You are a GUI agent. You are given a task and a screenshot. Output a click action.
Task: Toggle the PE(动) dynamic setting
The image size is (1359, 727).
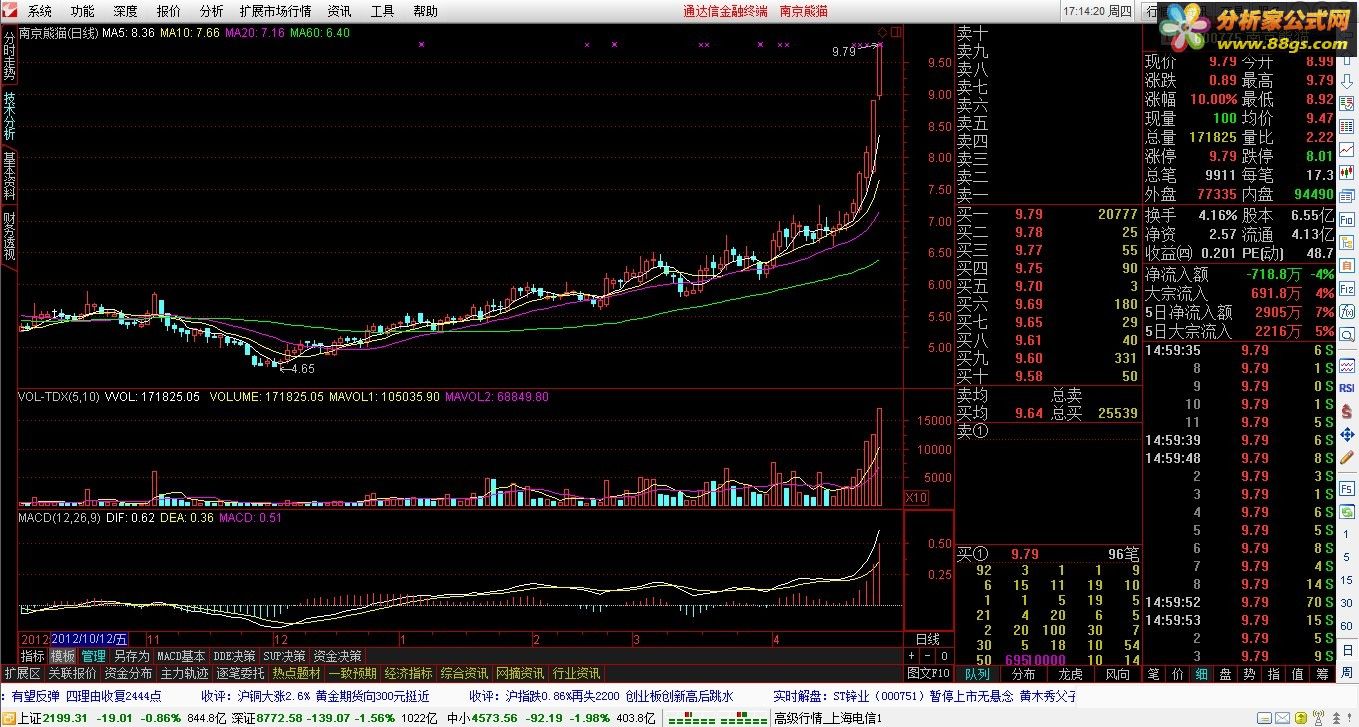tap(1260, 253)
